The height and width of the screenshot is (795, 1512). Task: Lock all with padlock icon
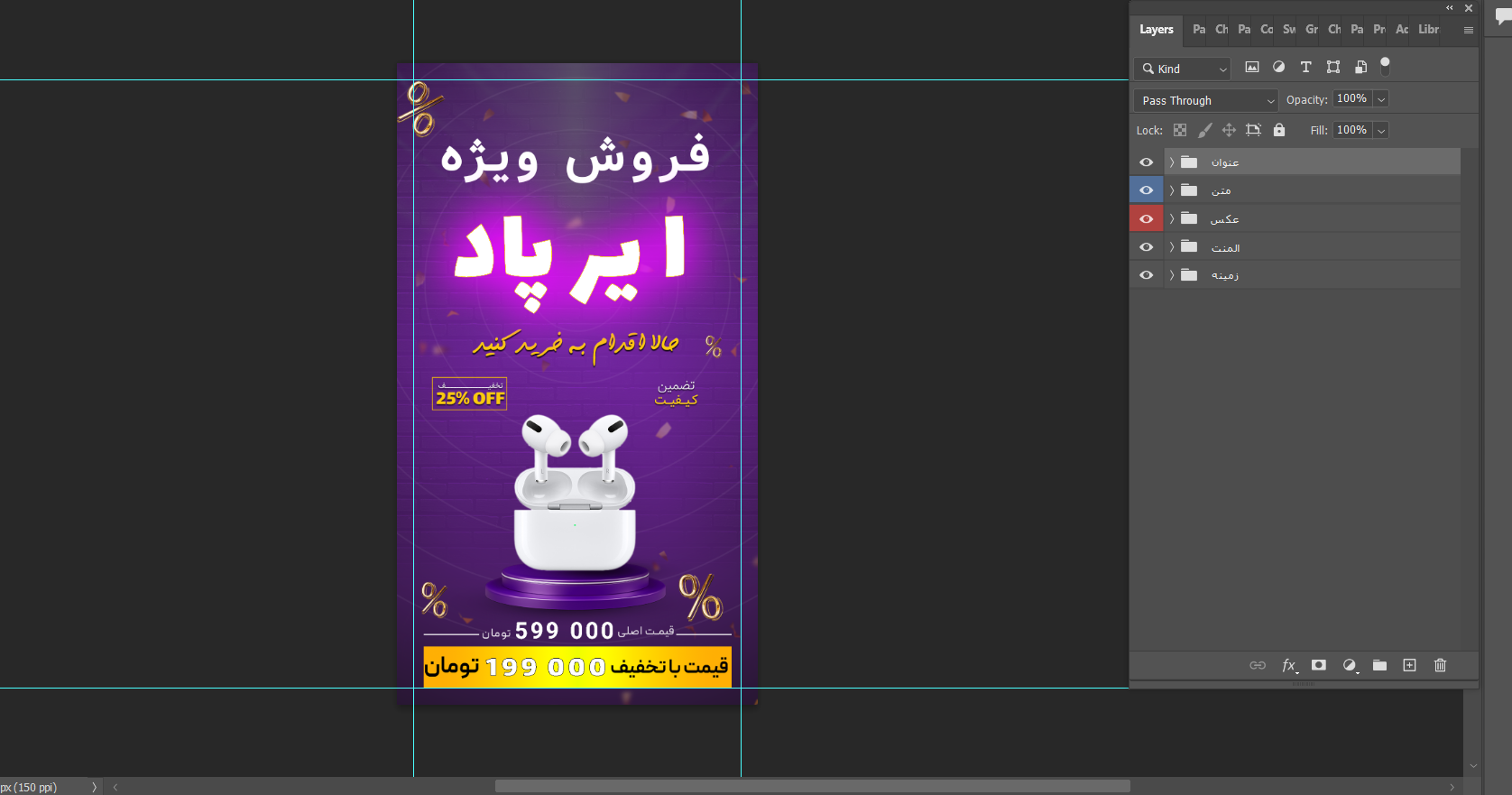1279,130
